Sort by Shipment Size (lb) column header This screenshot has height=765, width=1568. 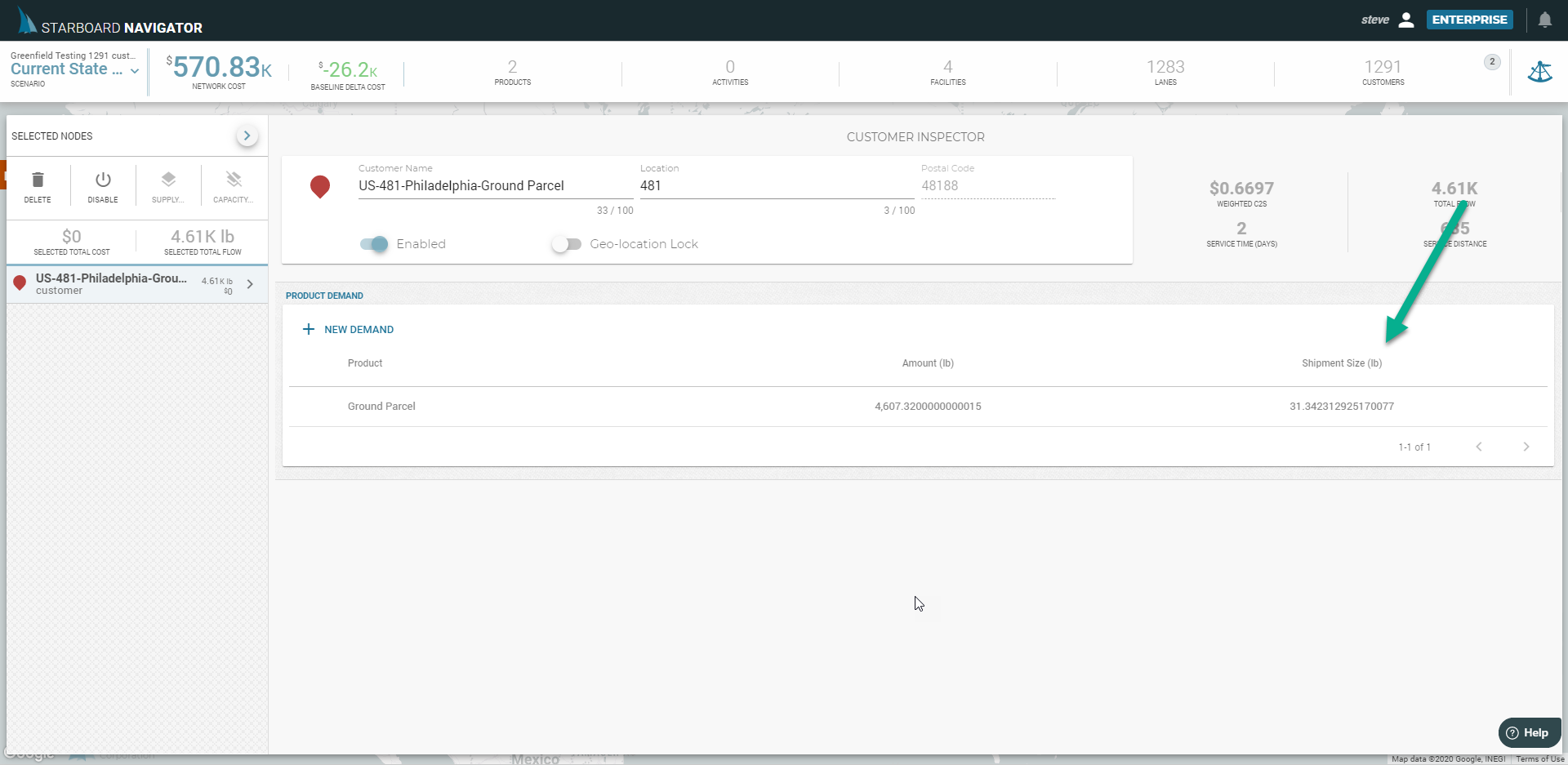(x=1342, y=363)
